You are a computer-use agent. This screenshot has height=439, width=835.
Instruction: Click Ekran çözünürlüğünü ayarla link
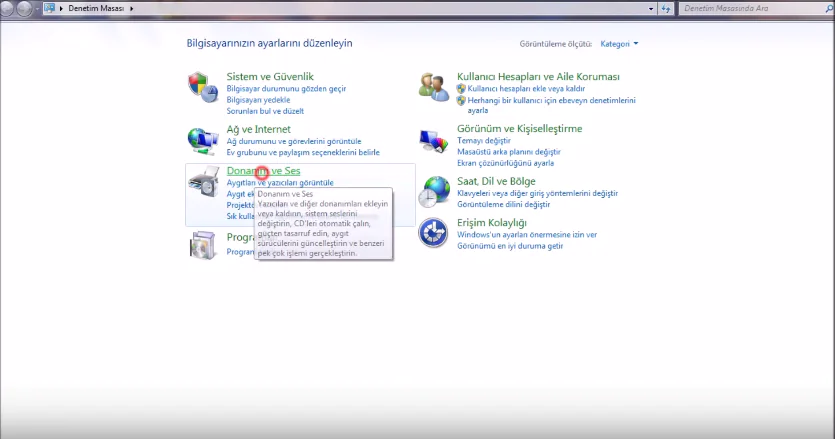505,163
